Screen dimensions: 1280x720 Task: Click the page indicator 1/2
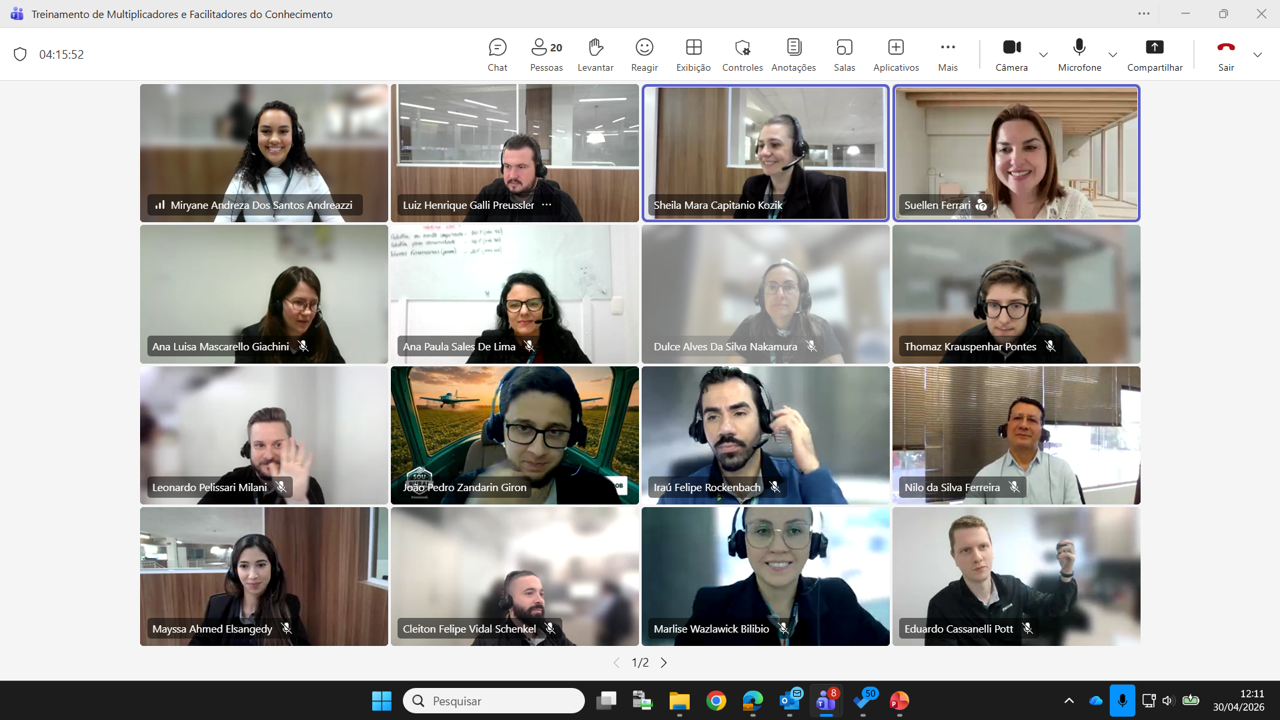640,663
